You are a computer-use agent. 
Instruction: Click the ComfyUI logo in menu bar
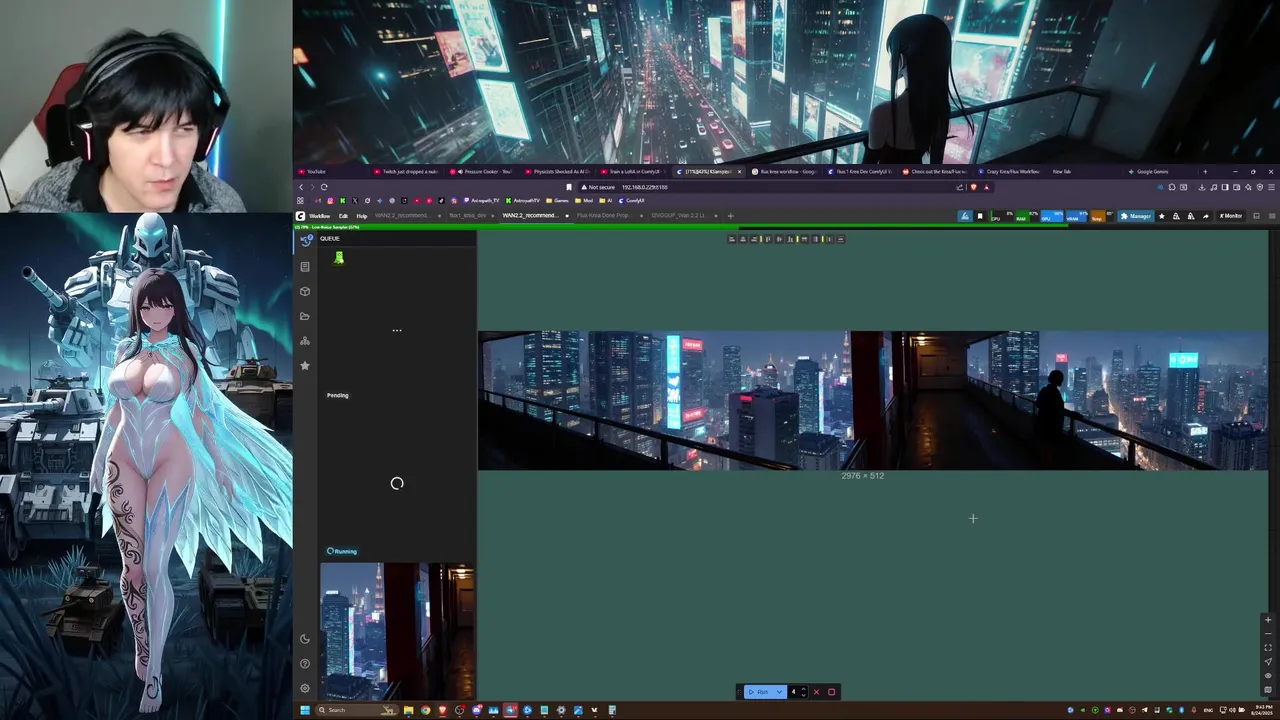(300, 216)
